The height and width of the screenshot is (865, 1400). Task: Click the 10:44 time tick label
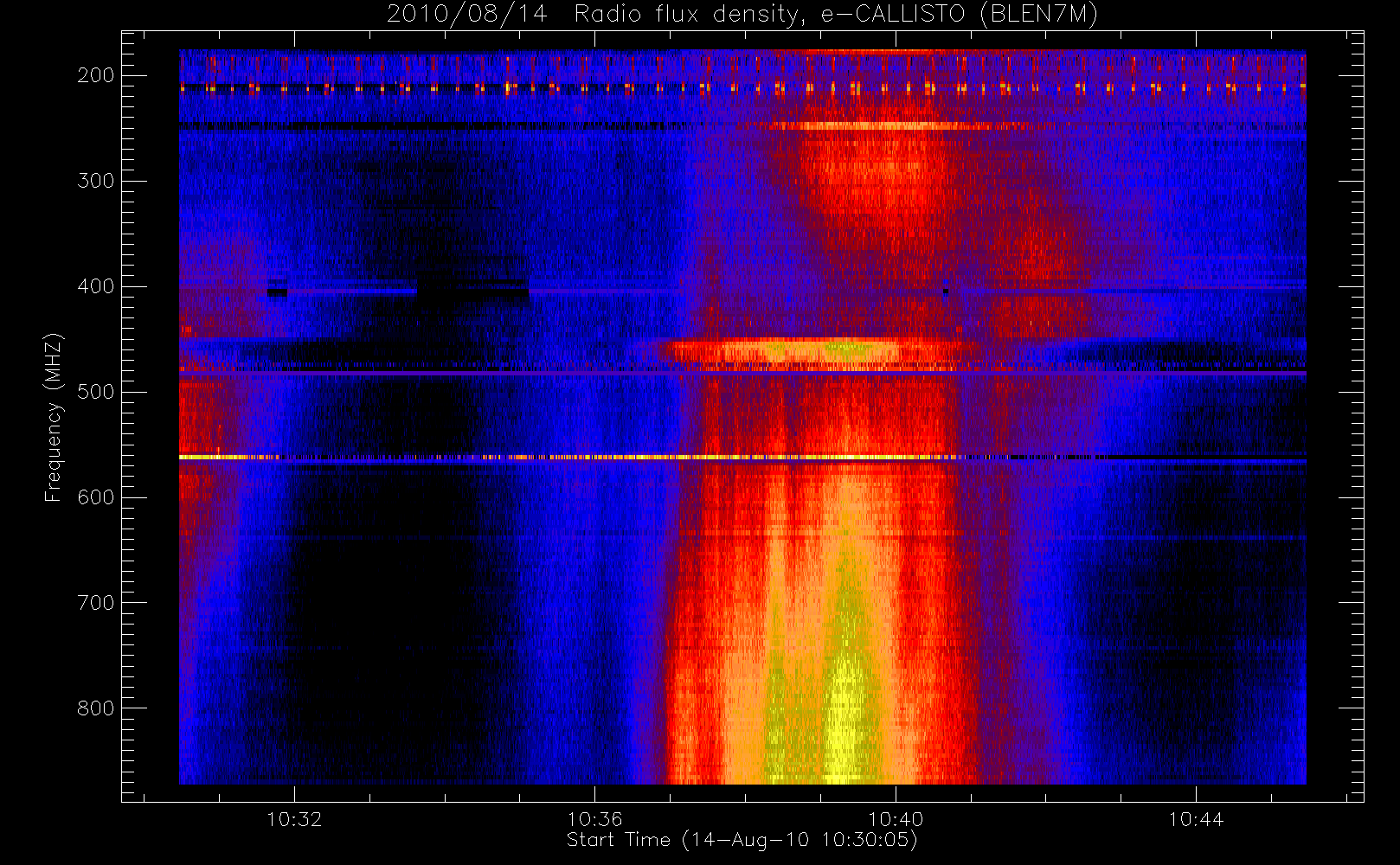tap(1196, 819)
